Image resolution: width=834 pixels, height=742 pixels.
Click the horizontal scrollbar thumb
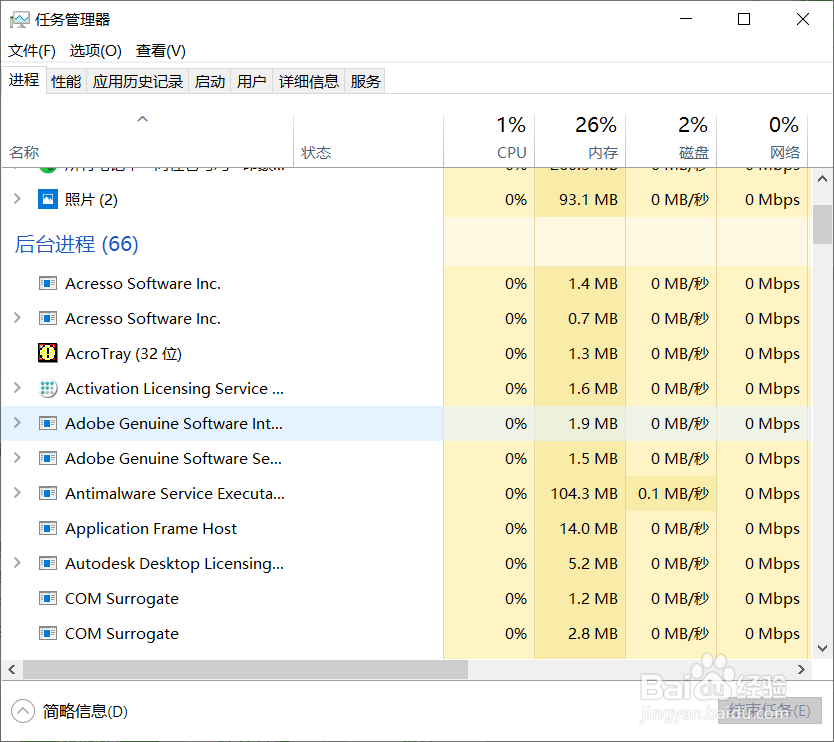pos(245,669)
